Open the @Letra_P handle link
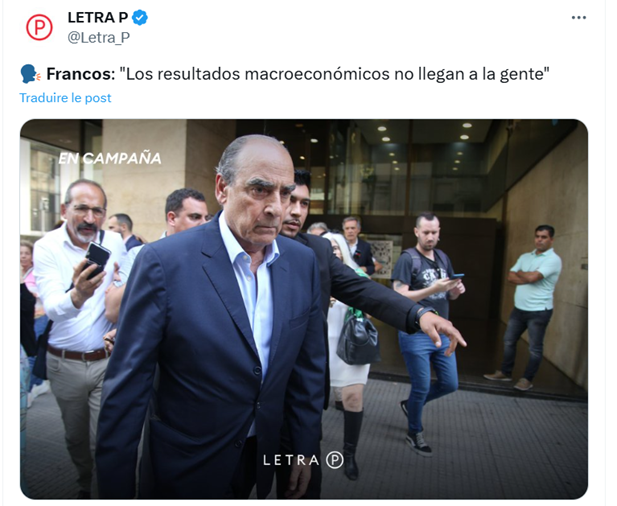This screenshot has height=506, width=617. click(98, 37)
